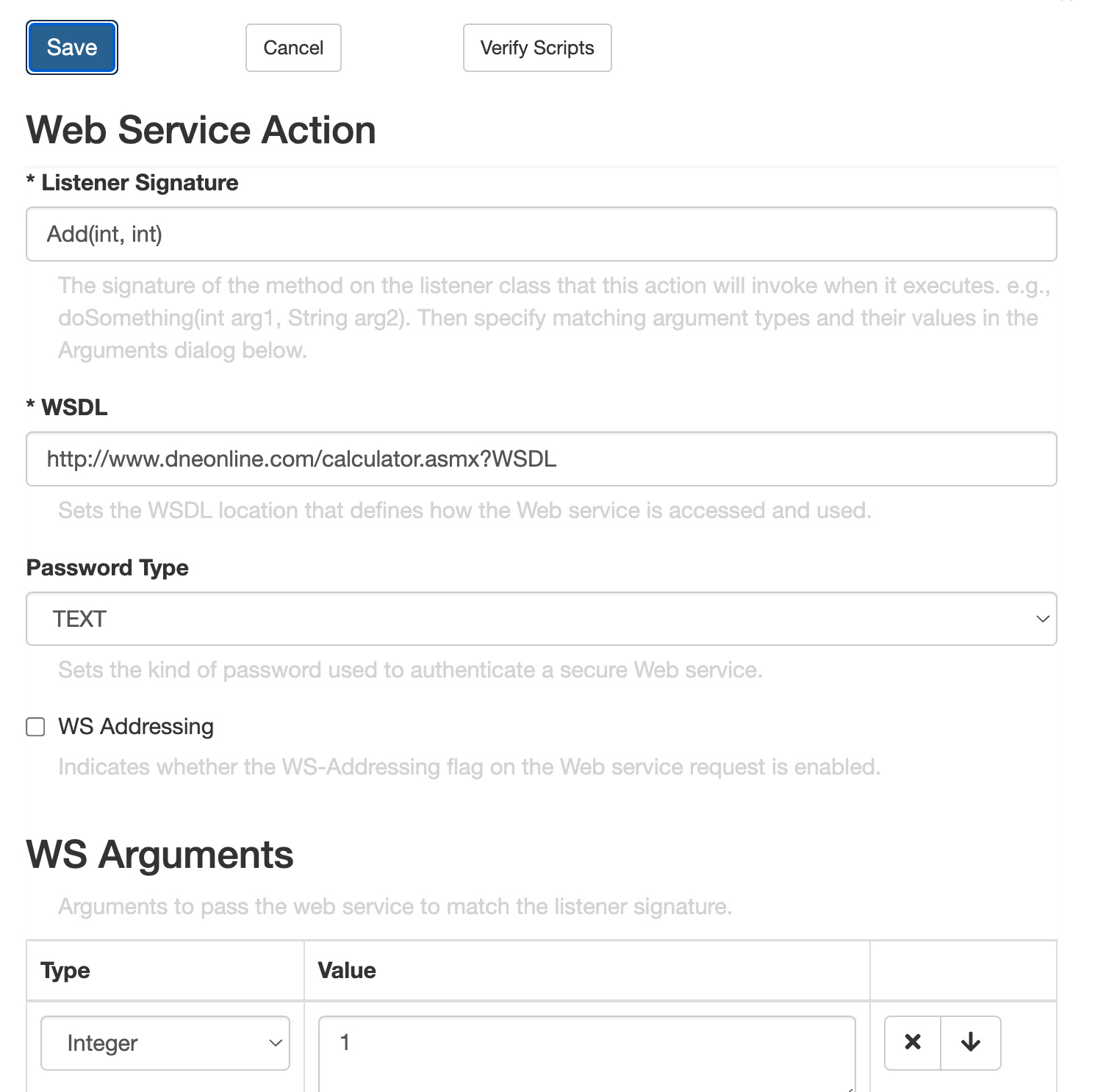Run Verify Scripts
Screen dimensions: 1095x1092
(536, 47)
